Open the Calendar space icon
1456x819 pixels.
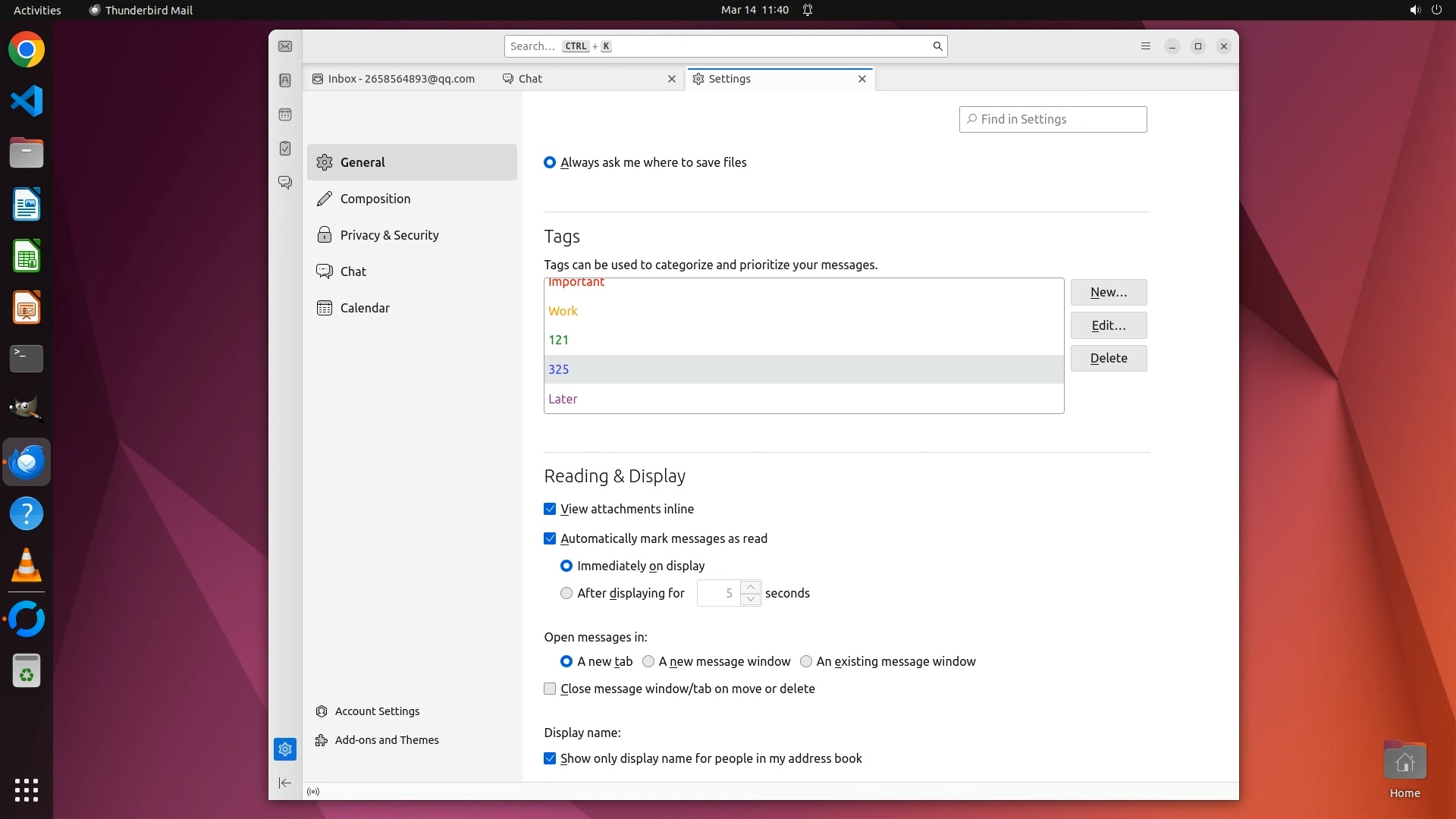tap(285, 115)
